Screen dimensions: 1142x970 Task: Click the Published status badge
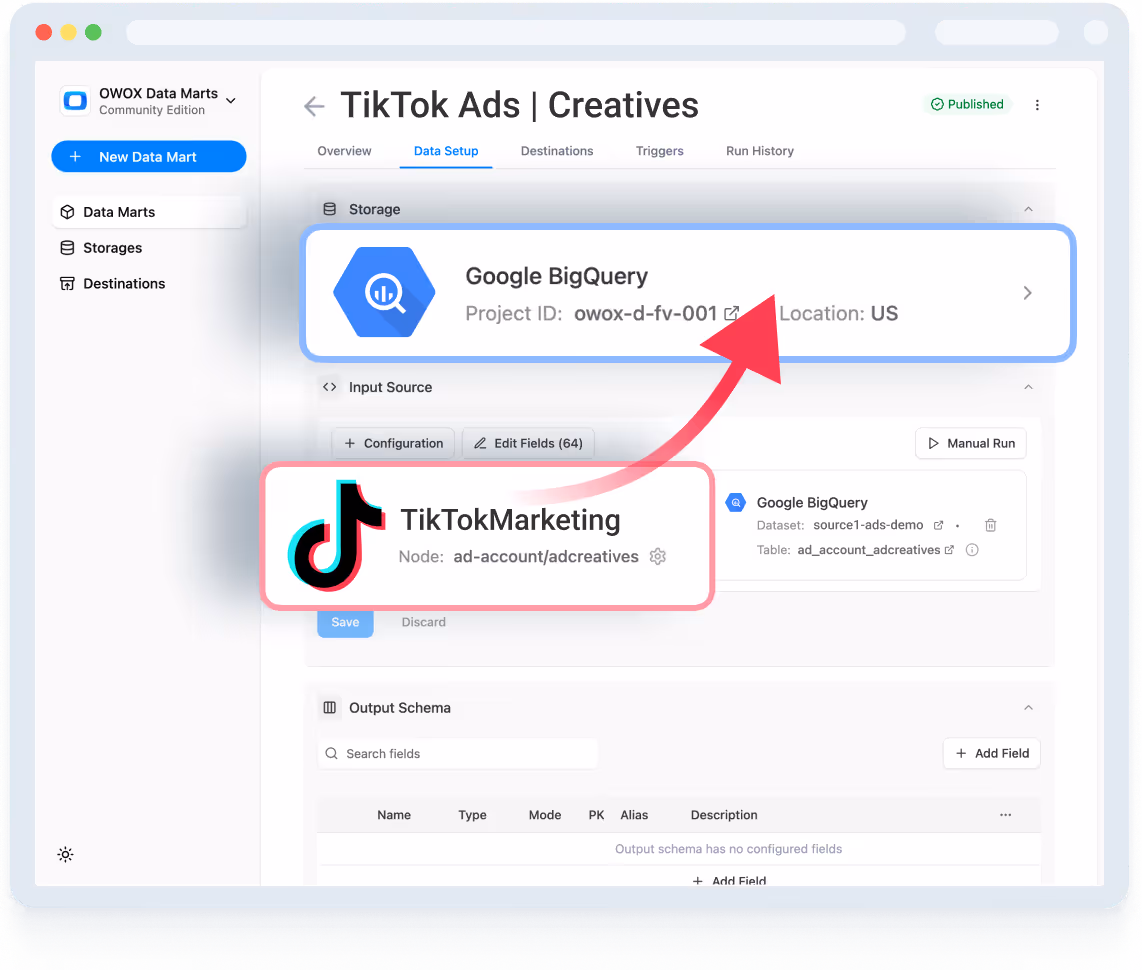(967, 104)
